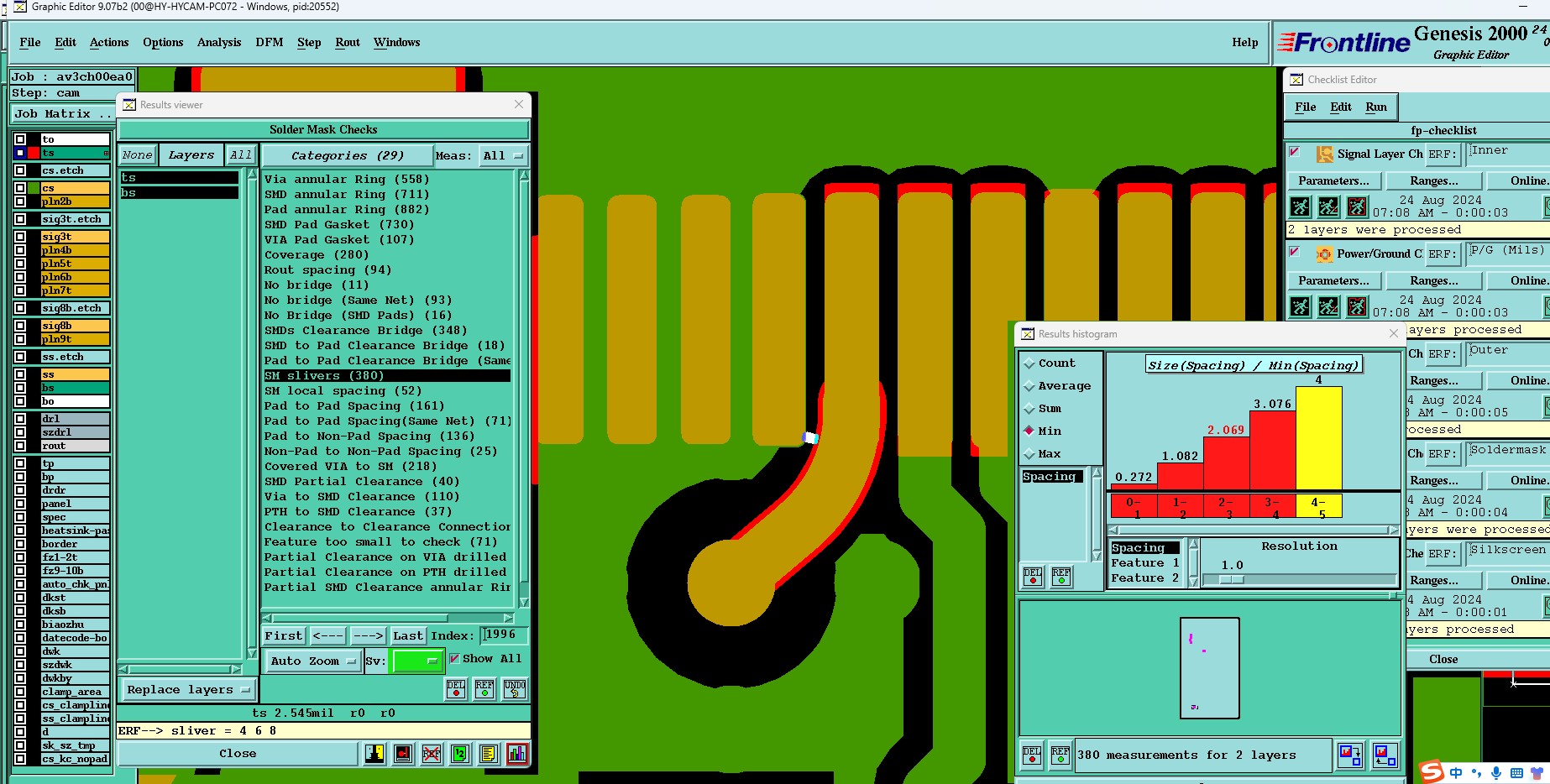Screen dimensions: 1550x784
Task: Click the second run icon under Signal Layer check
Action: click(1328, 206)
